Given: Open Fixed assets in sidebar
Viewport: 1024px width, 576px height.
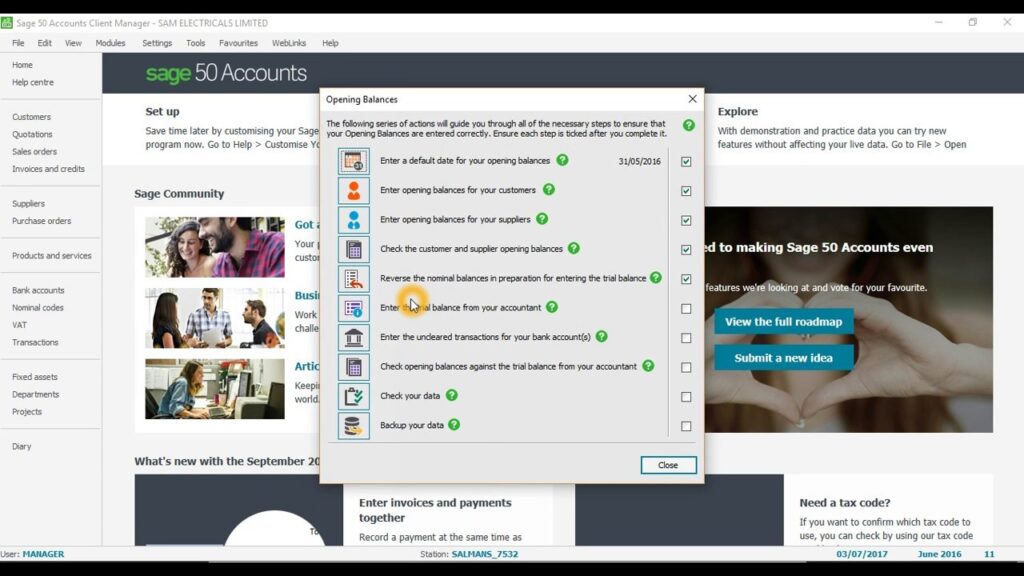Looking at the screenshot, I should 35,377.
